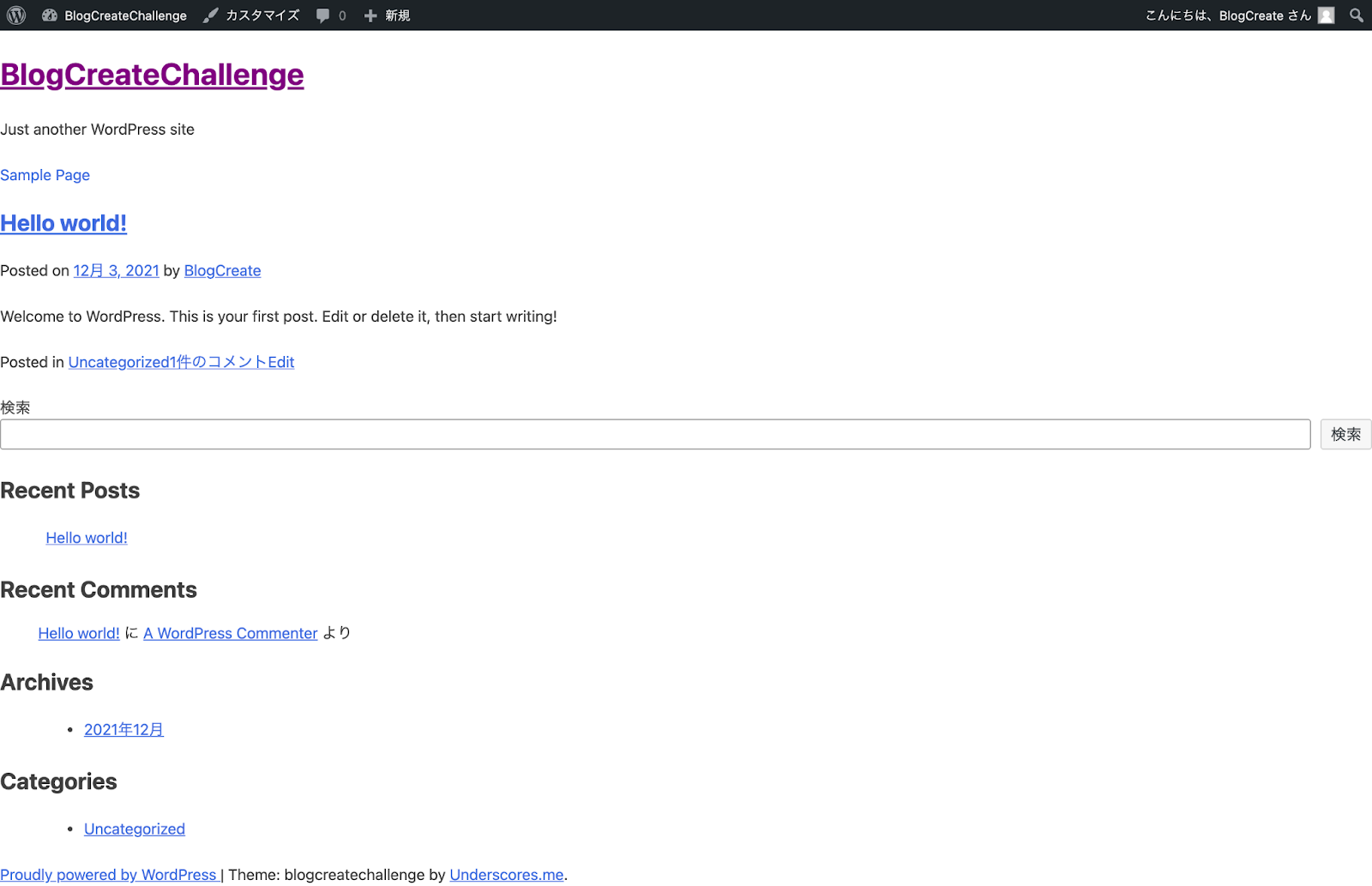1372x886 pixels.
Task: Click the 検索 label above the search field
Action: pos(15,407)
